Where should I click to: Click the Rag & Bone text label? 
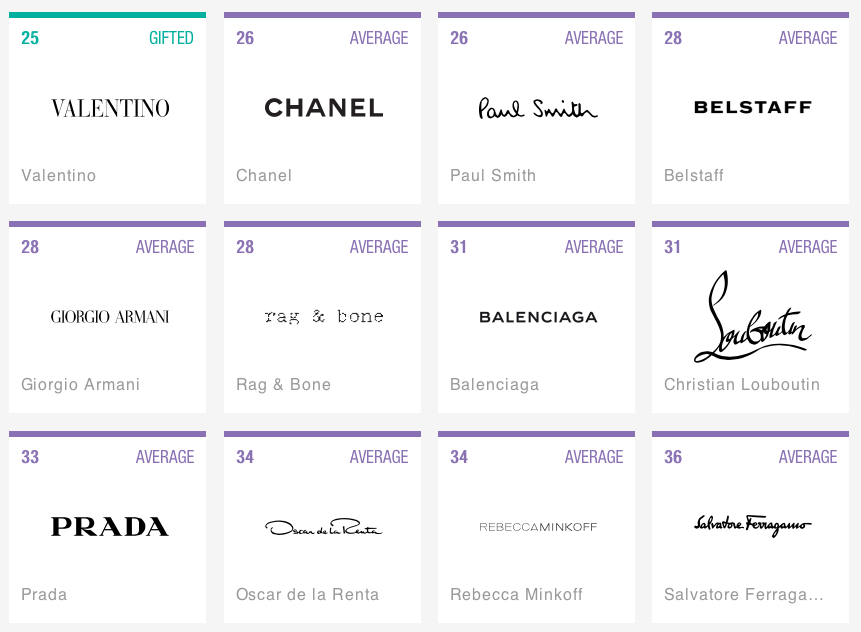(283, 384)
